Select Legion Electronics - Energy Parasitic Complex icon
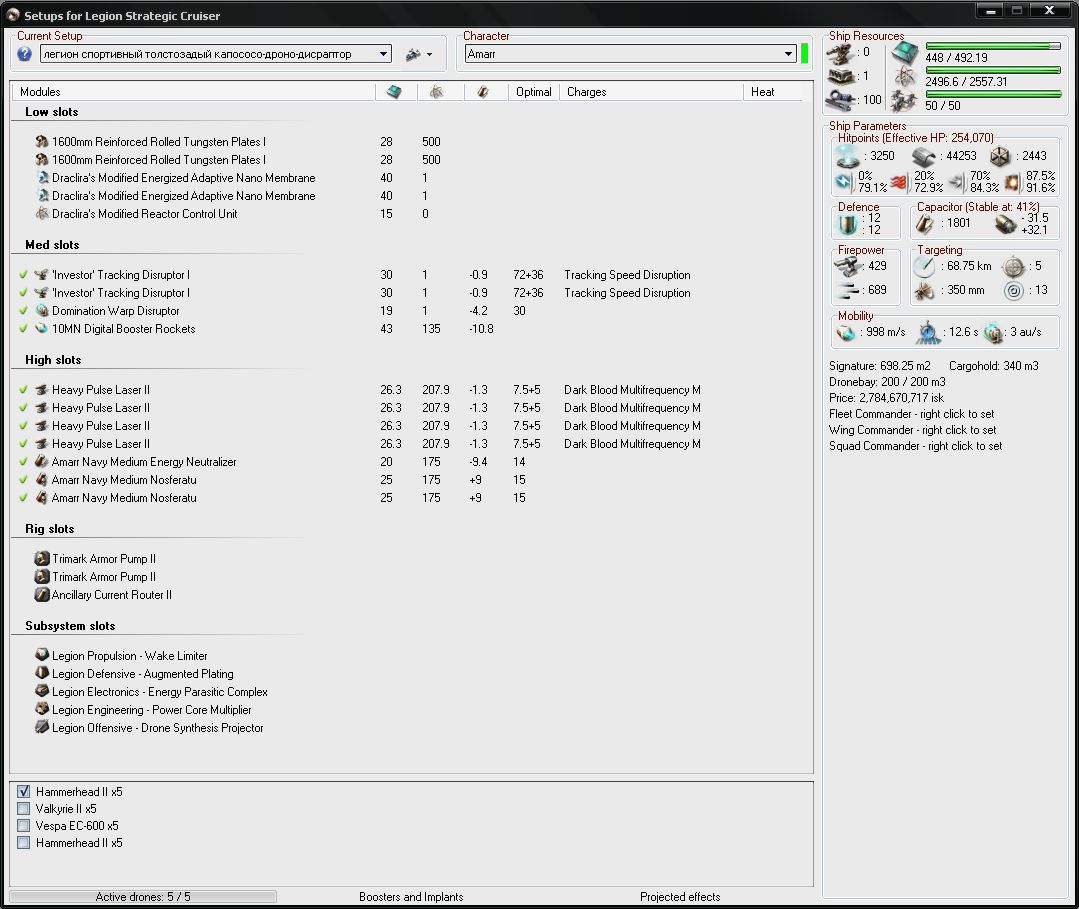This screenshot has width=1079, height=909. pyautogui.click(x=42, y=691)
